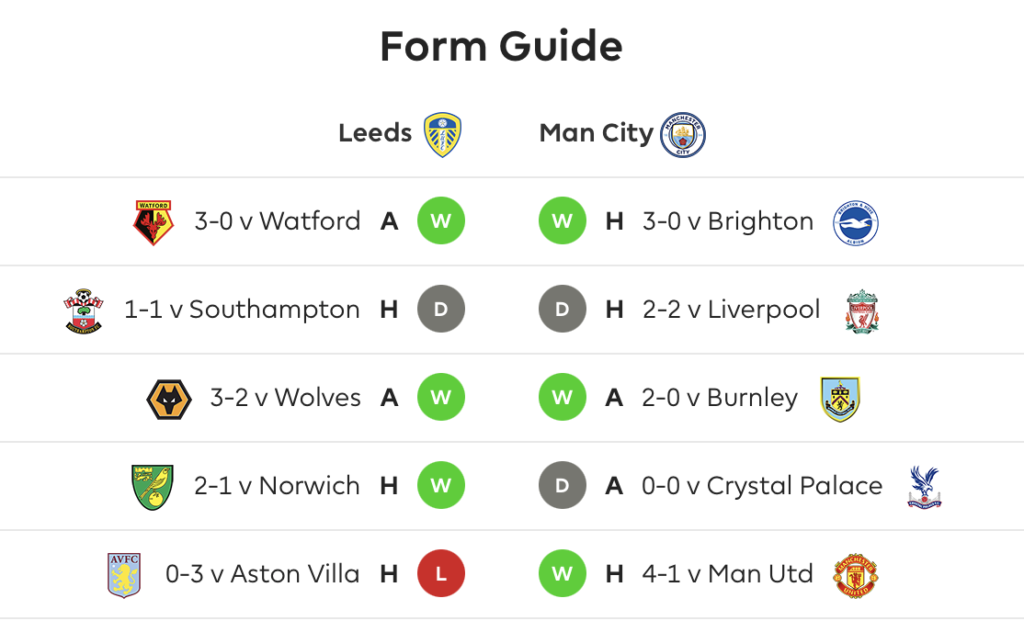Click the Brighton club crest
This screenshot has height=621, width=1024.
pos(856,223)
